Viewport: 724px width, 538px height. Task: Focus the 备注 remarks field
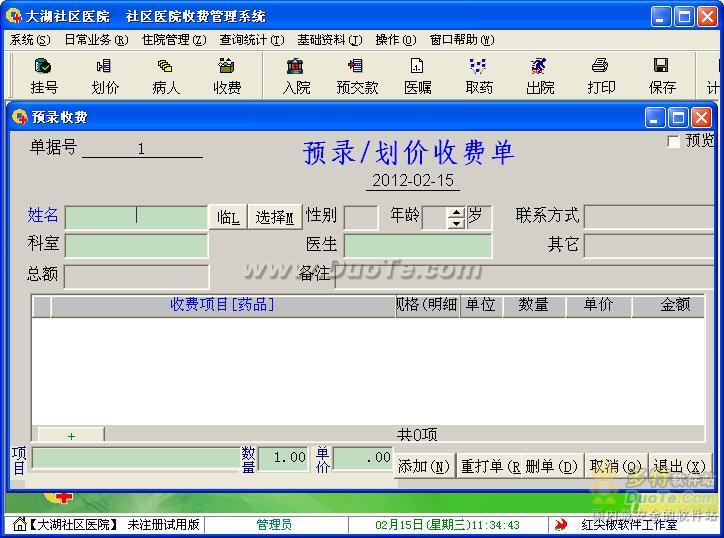(x=524, y=276)
